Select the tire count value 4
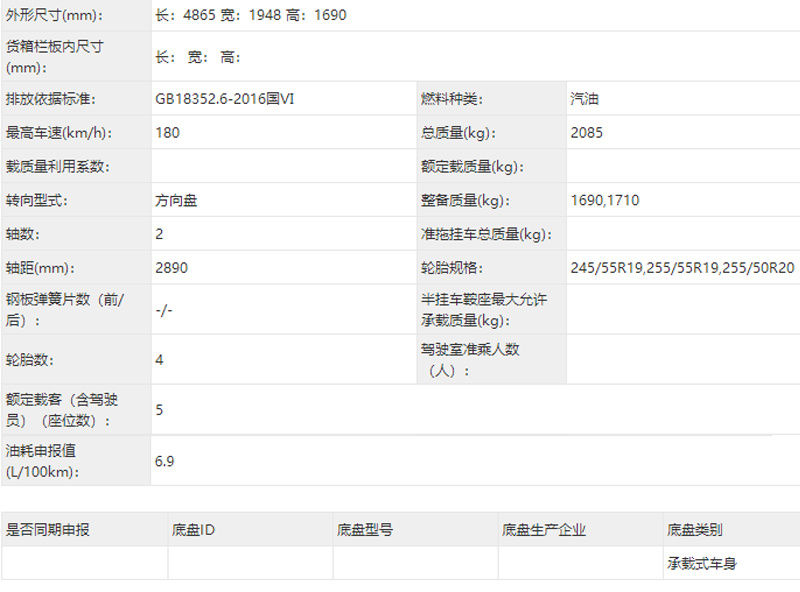This screenshot has width=800, height=592. (x=159, y=360)
